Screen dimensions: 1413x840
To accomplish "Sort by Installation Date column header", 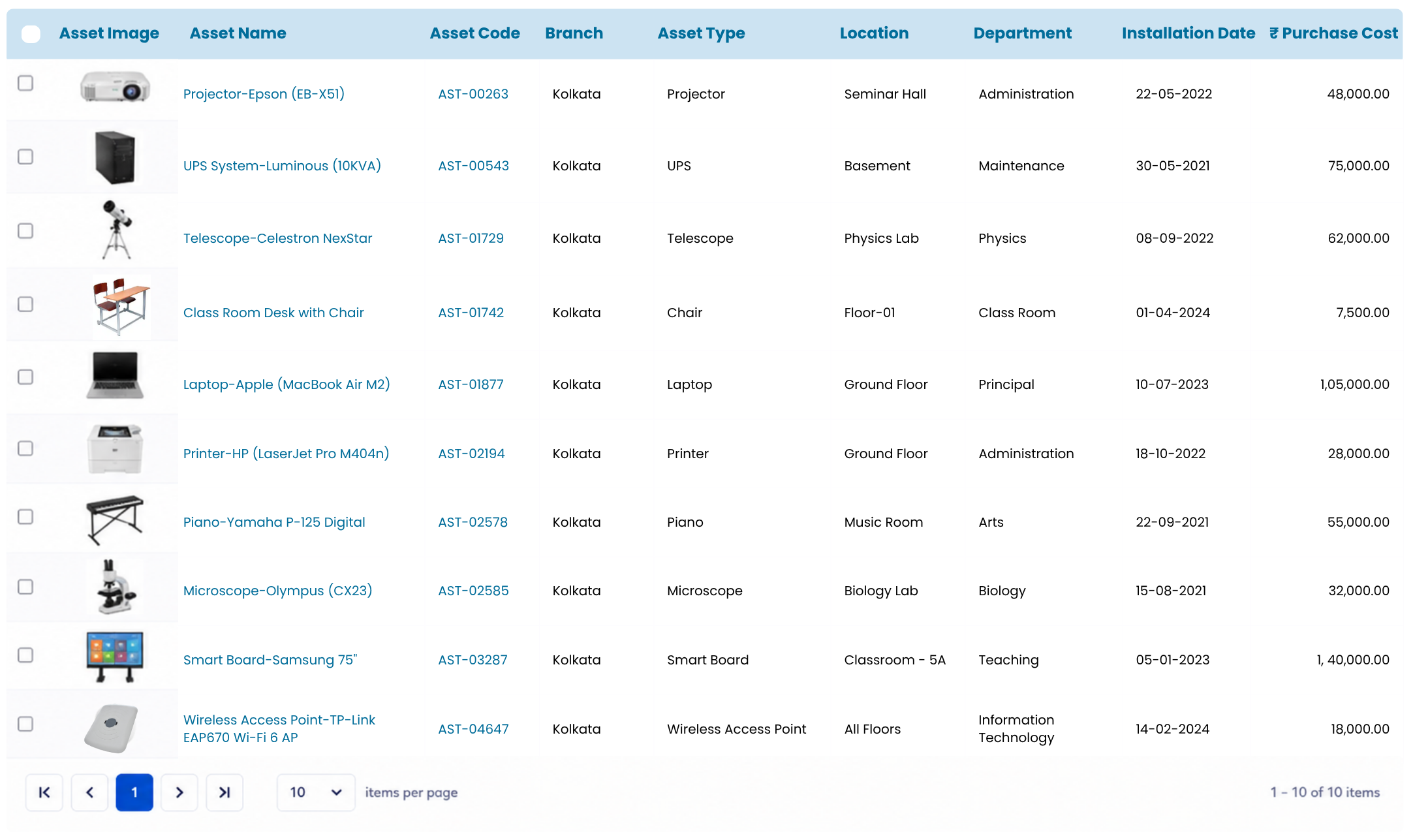I will point(1188,33).
